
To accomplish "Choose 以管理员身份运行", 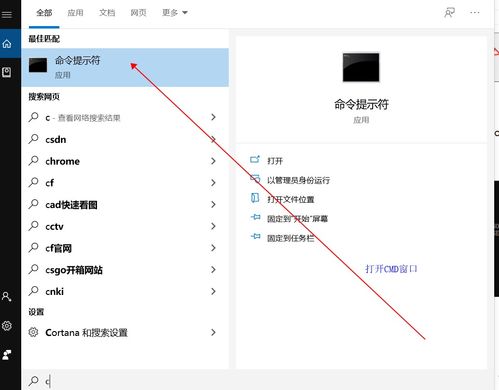I will point(298,180).
